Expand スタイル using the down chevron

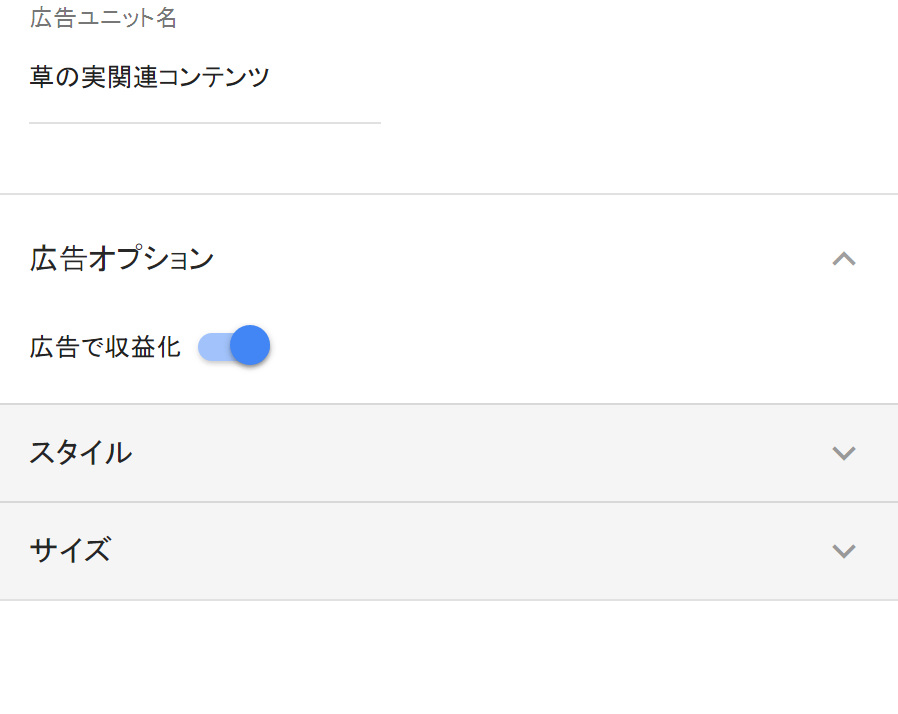tap(844, 453)
